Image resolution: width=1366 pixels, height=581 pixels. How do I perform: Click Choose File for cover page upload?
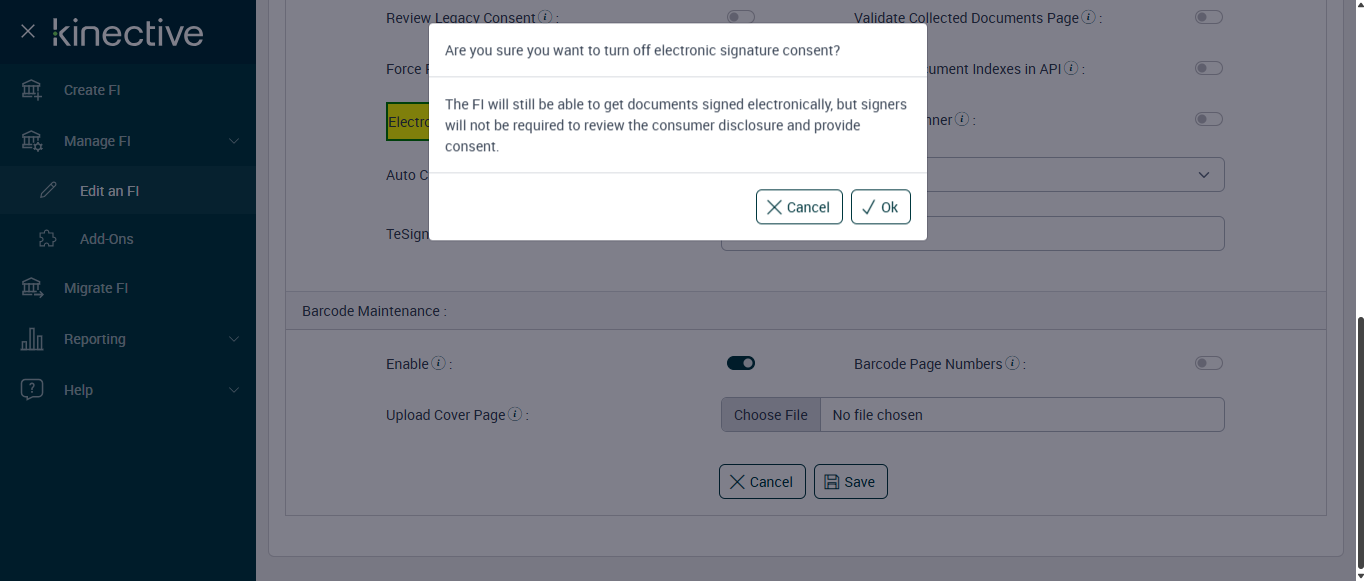770,415
